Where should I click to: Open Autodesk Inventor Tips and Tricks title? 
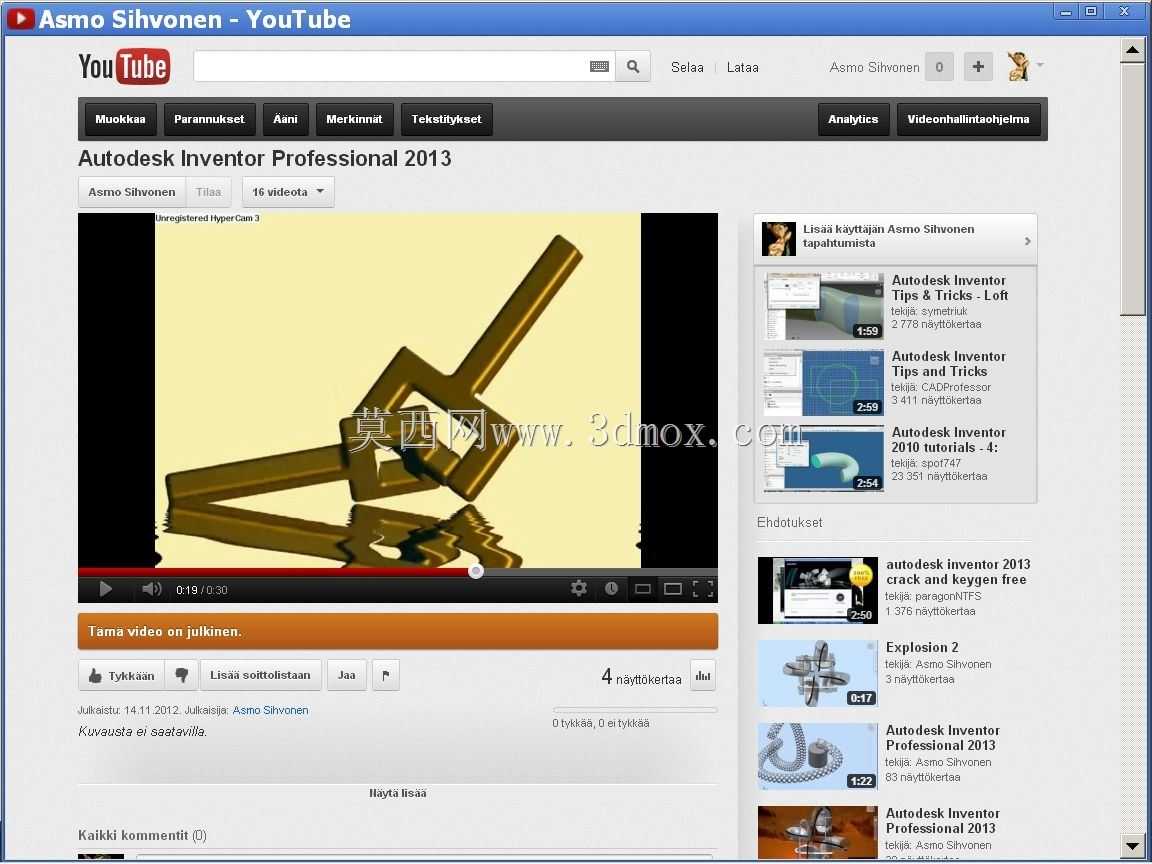[948, 364]
